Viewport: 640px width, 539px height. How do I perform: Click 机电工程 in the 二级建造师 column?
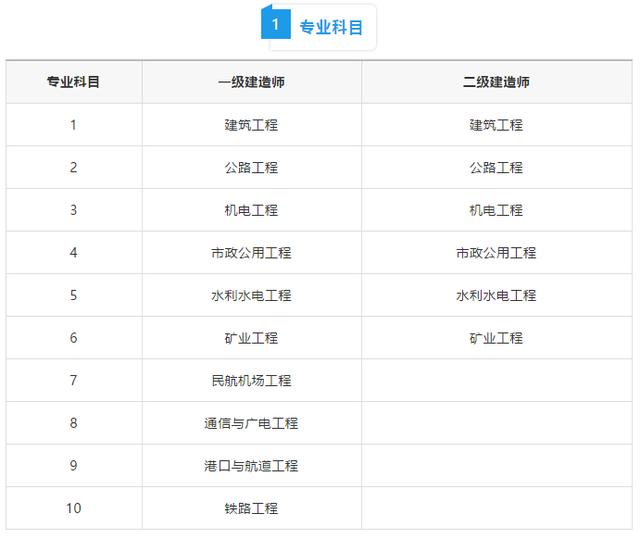pyautogui.click(x=496, y=210)
